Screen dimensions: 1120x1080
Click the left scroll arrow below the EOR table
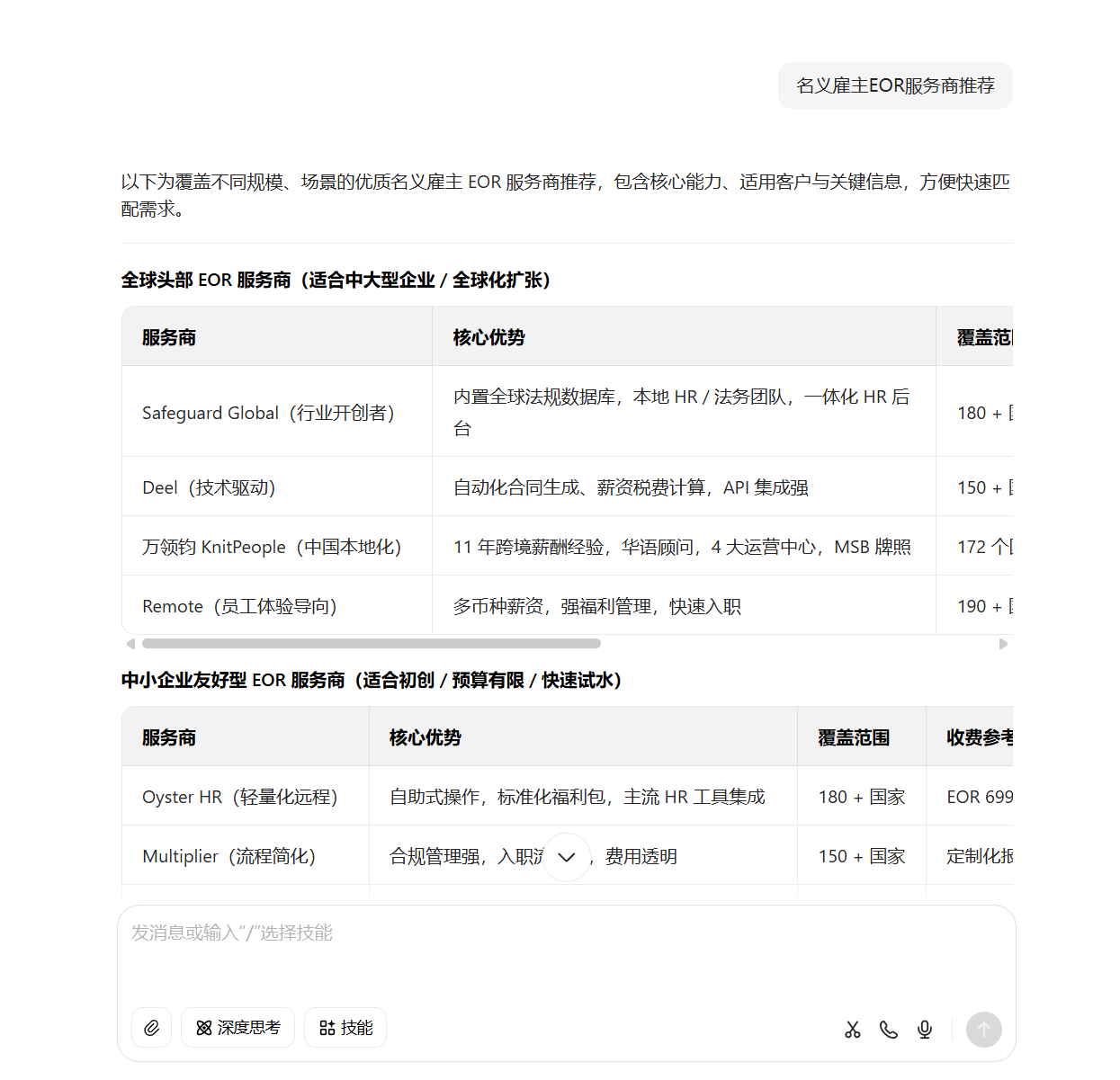coord(130,644)
